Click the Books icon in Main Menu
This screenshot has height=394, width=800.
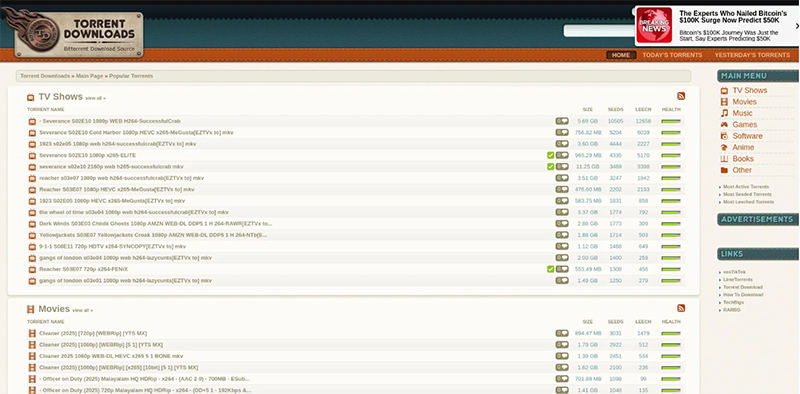(x=724, y=159)
